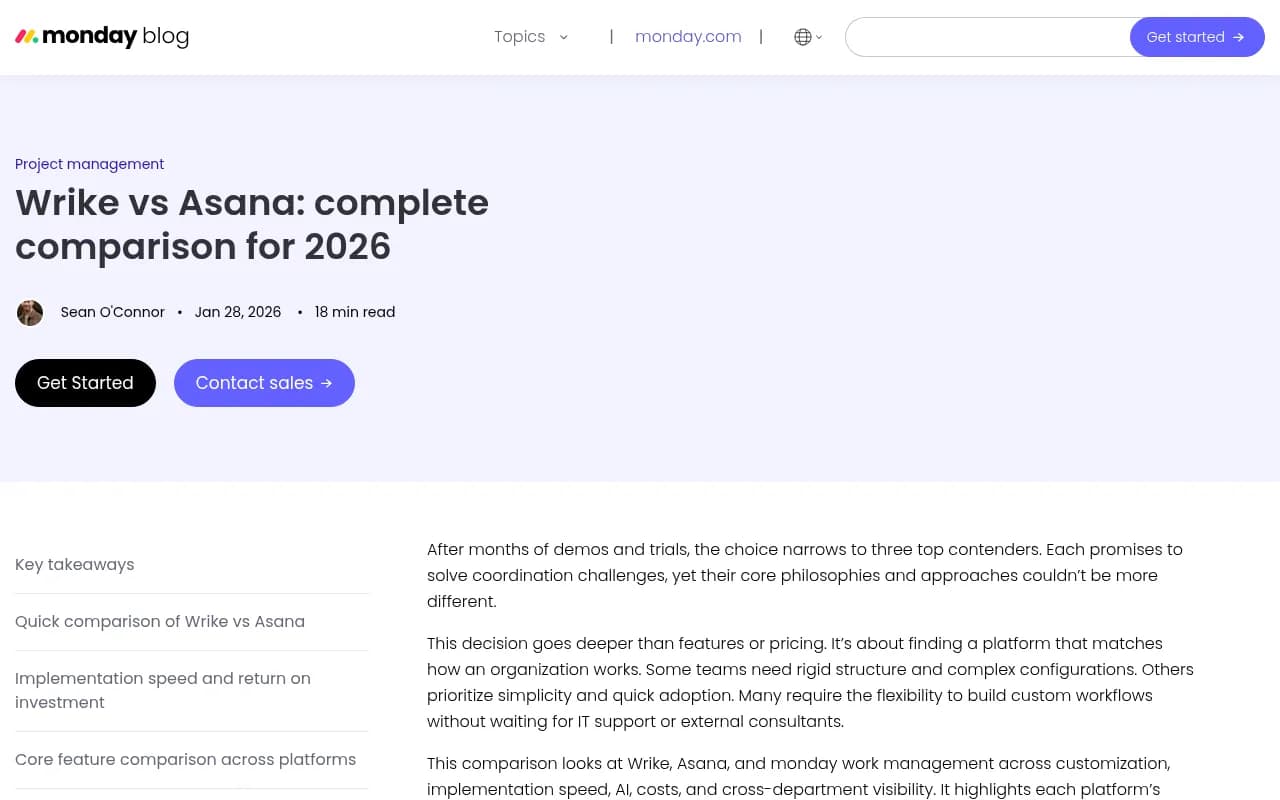This screenshot has height=800, width=1280.
Task: Jump to Core feature comparison section
Action: tap(185, 759)
